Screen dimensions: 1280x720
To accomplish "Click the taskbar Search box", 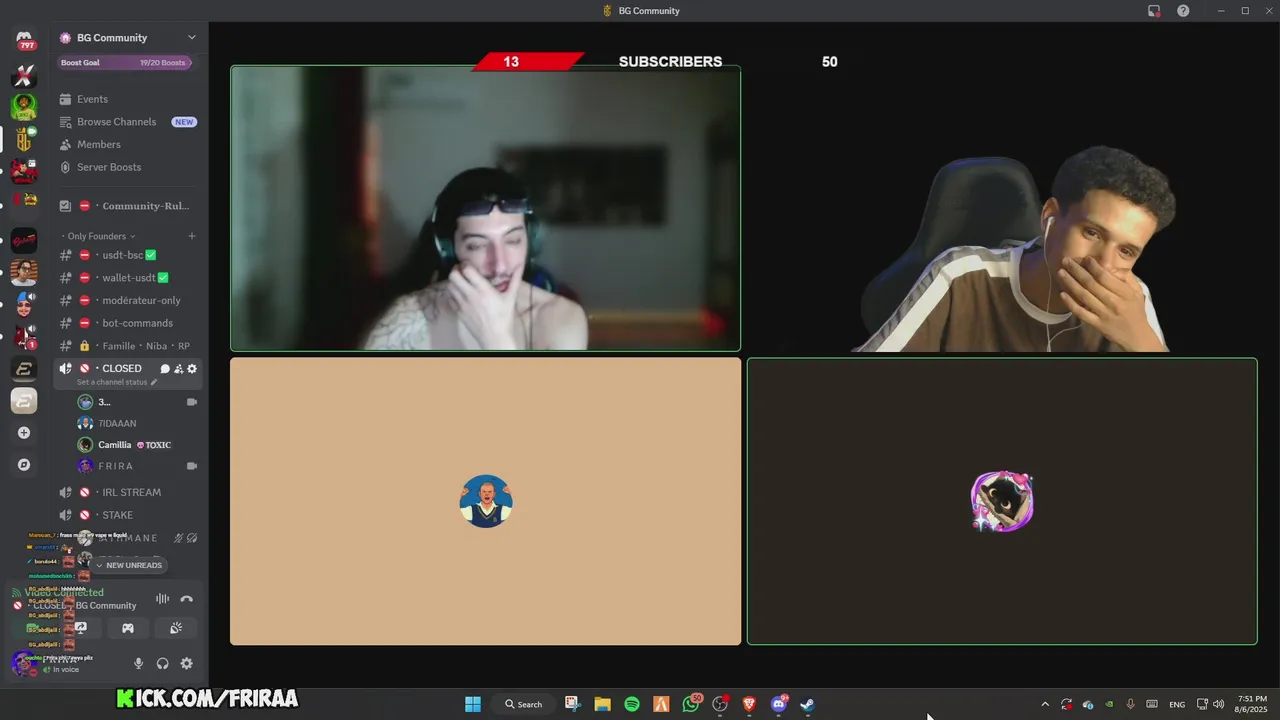I will click(524, 704).
